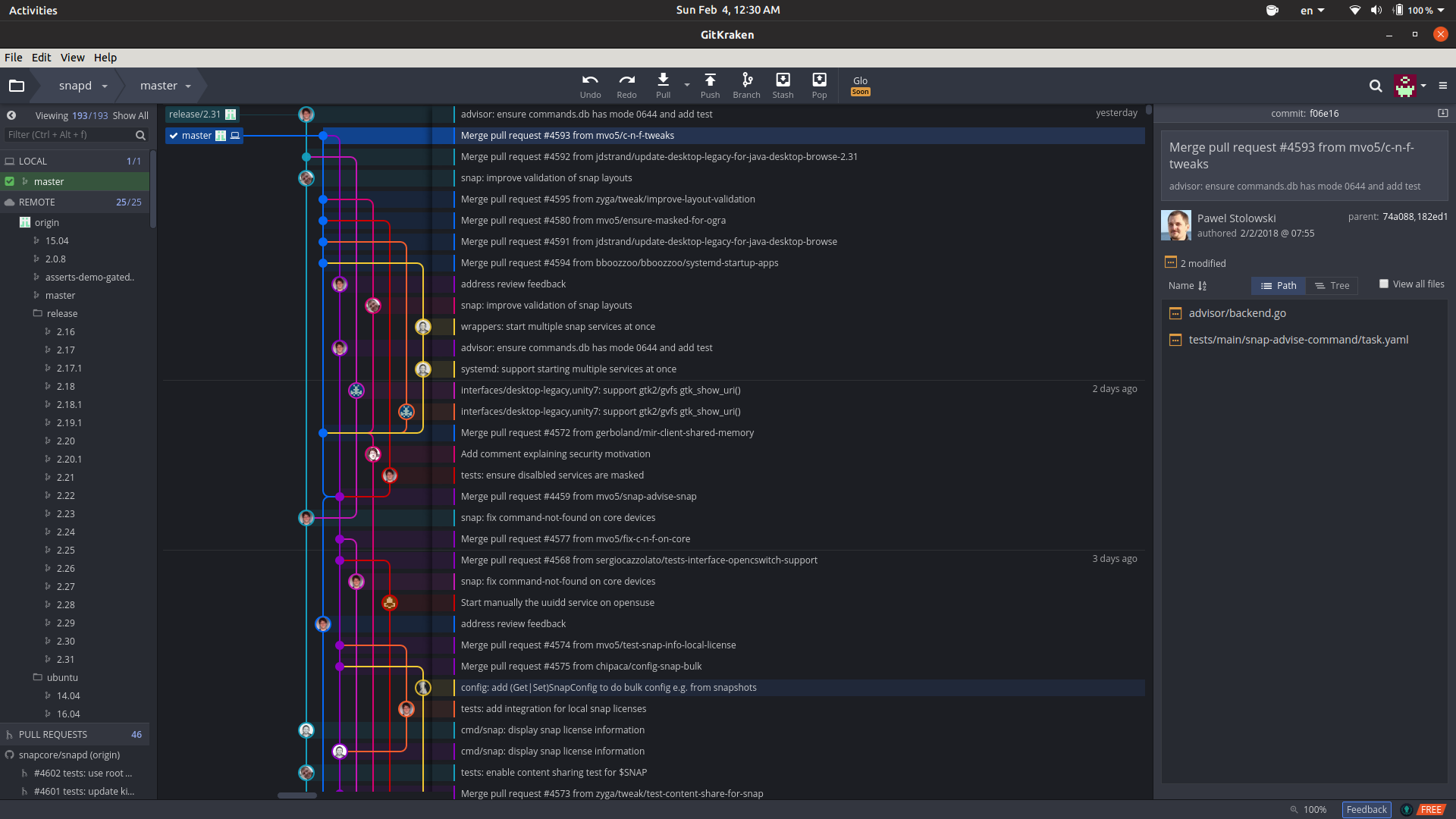Open the hamburger menu icon
1456x819 pixels.
(1443, 86)
